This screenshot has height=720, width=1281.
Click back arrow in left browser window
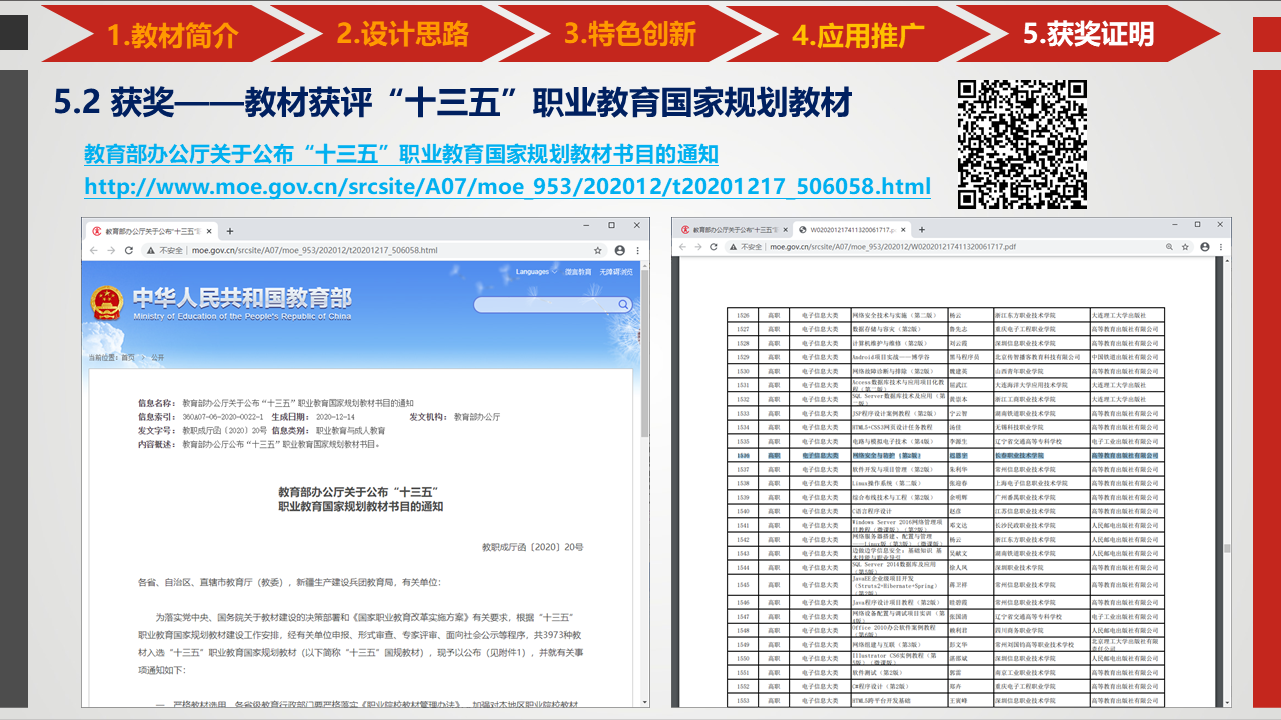(93, 250)
